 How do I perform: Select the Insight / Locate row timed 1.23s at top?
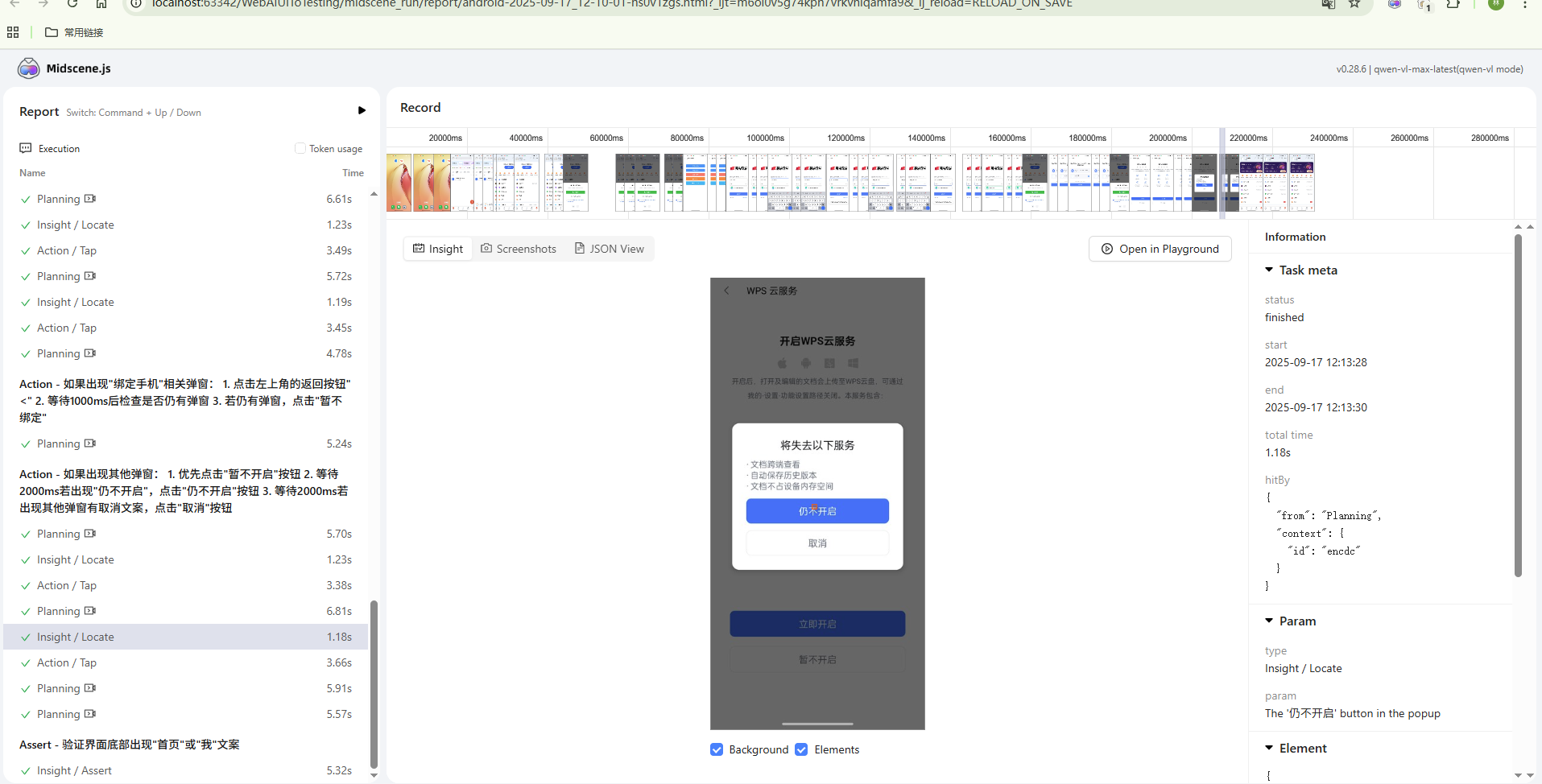[x=186, y=225]
